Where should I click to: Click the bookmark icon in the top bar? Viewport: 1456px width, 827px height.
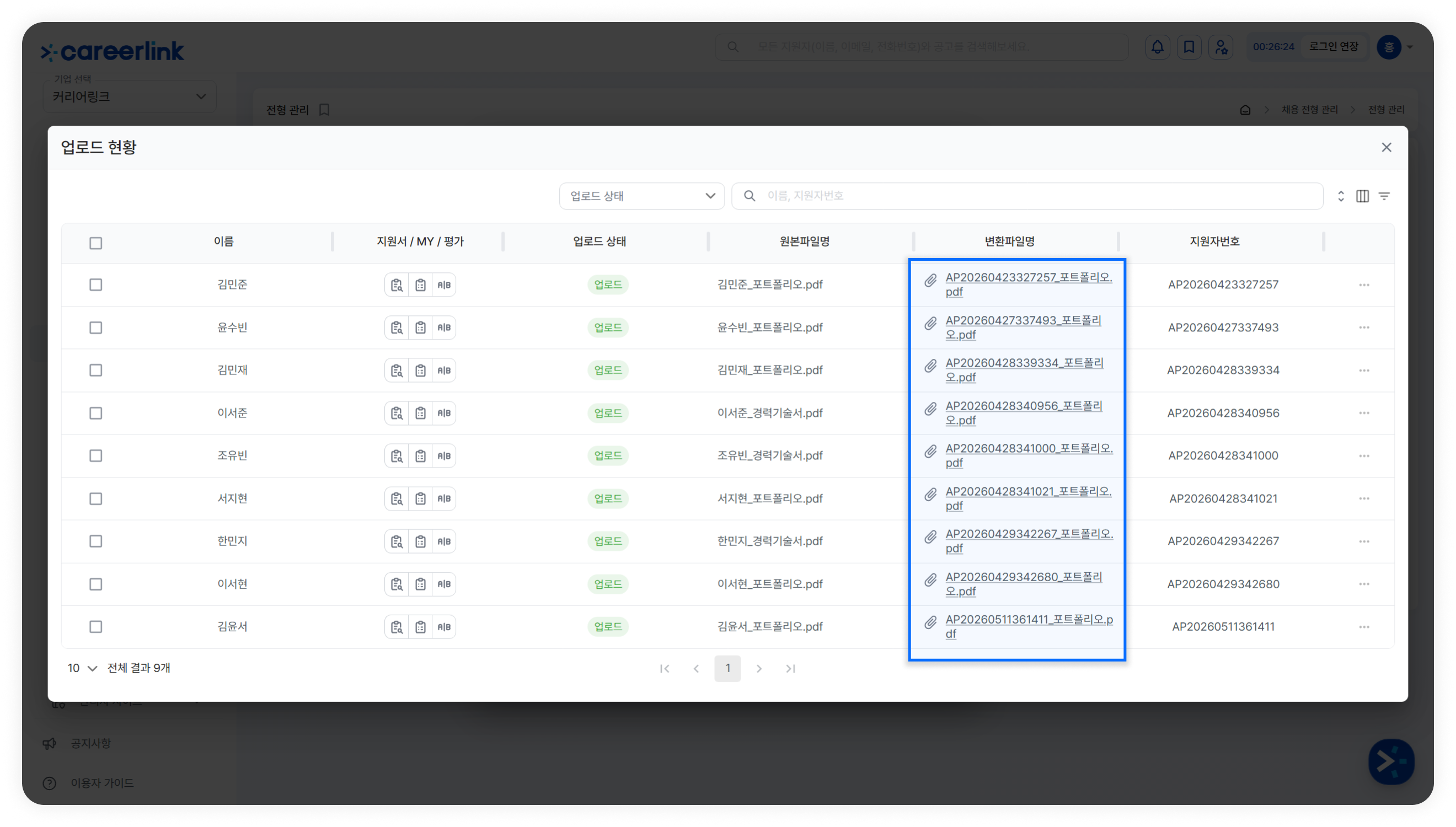coord(1189,46)
